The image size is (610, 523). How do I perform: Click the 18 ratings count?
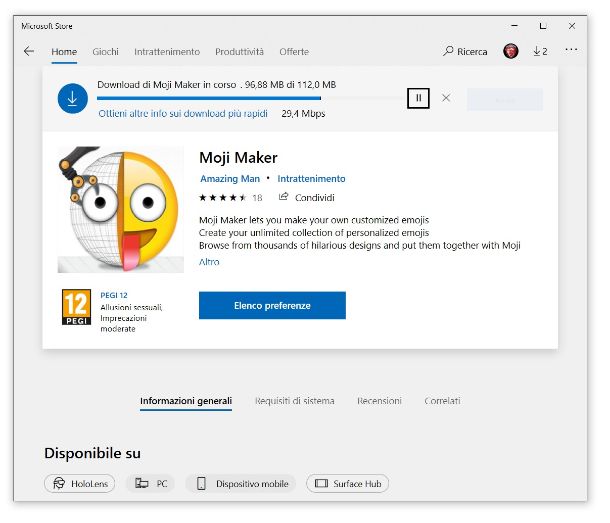point(257,198)
